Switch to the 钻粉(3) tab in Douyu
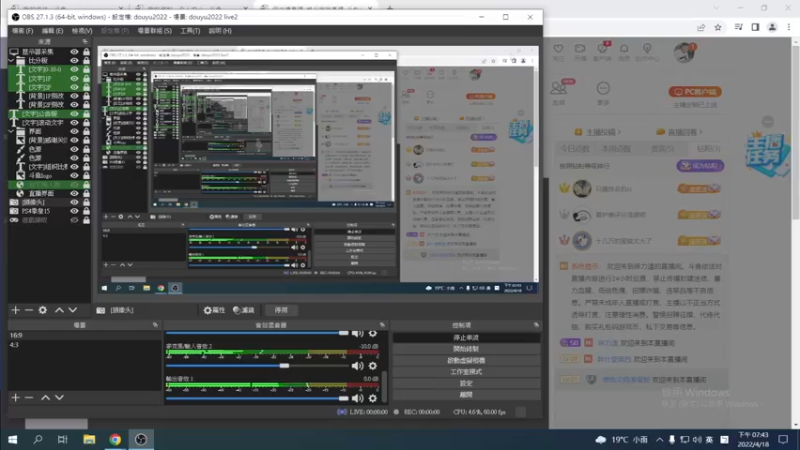The height and width of the screenshot is (450, 800). pos(708,148)
